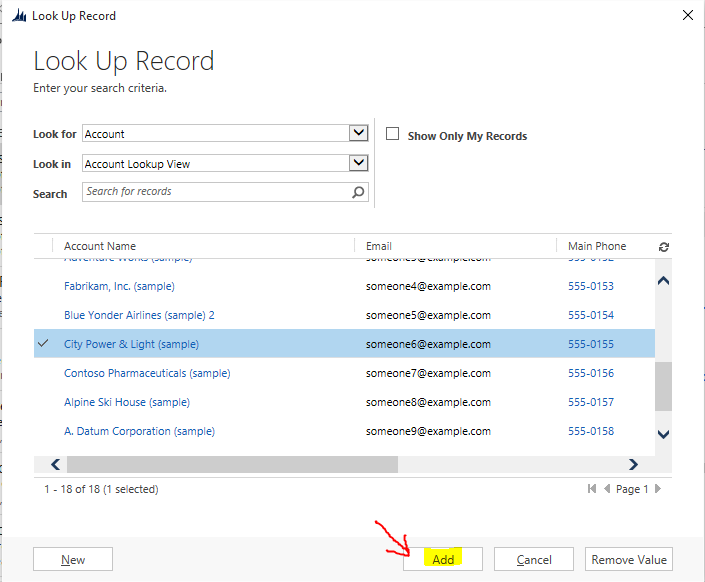Select someone4@example.com email cell
Image resolution: width=705 pixels, height=582 pixels.
click(428, 286)
